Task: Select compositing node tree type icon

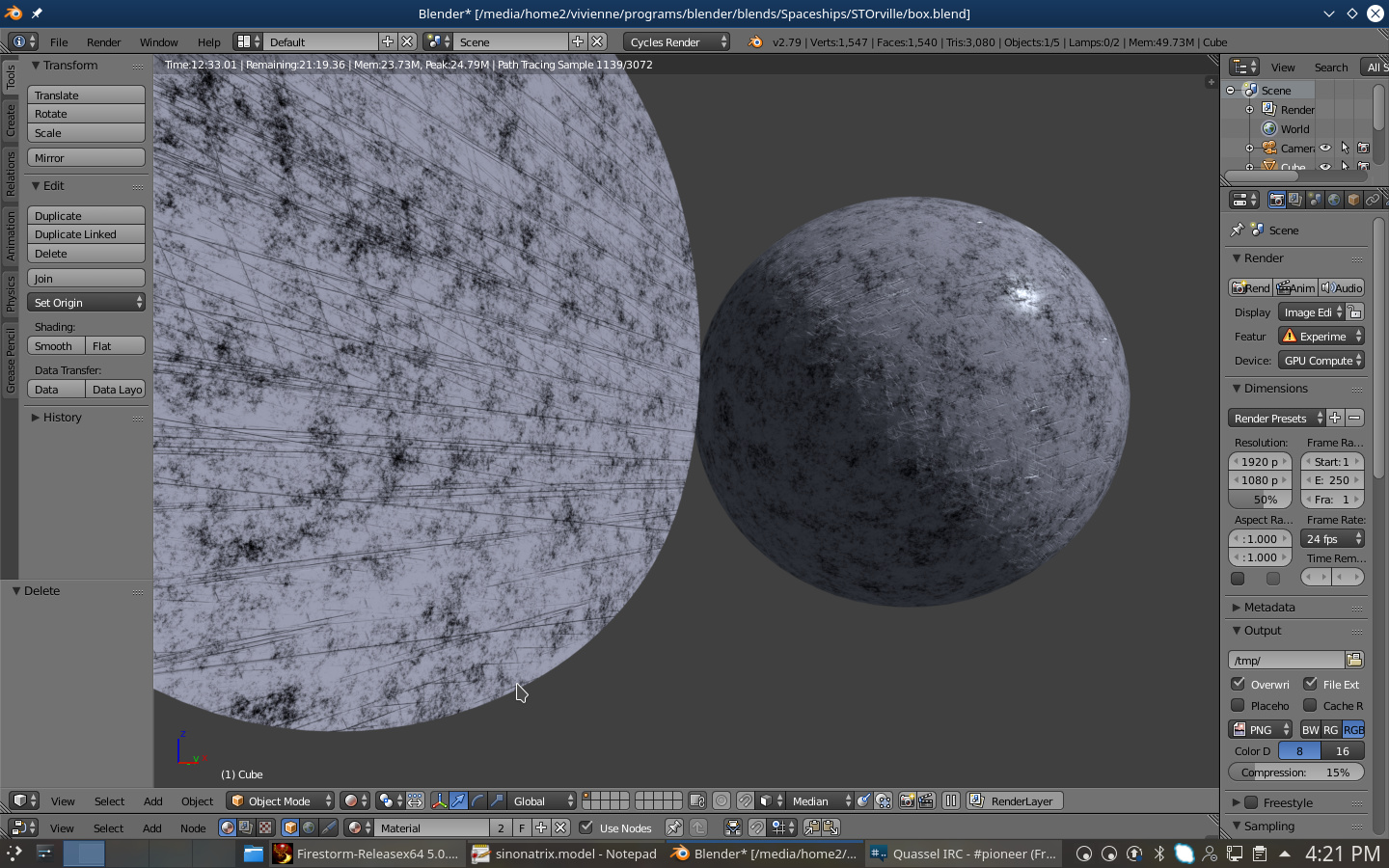Action: pyautogui.click(x=245, y=827)
